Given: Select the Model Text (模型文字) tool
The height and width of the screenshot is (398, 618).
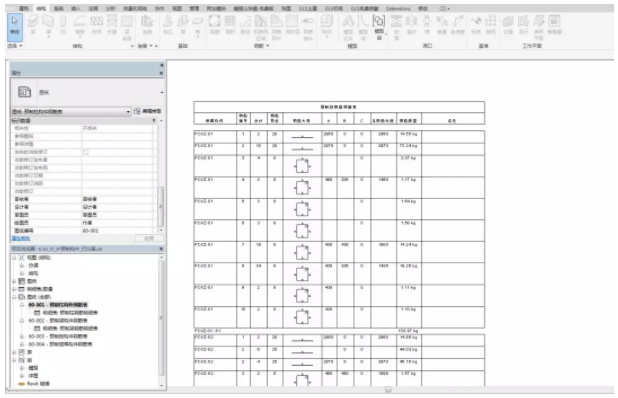Looking at the screenshot, I should (x=348, y=28).
